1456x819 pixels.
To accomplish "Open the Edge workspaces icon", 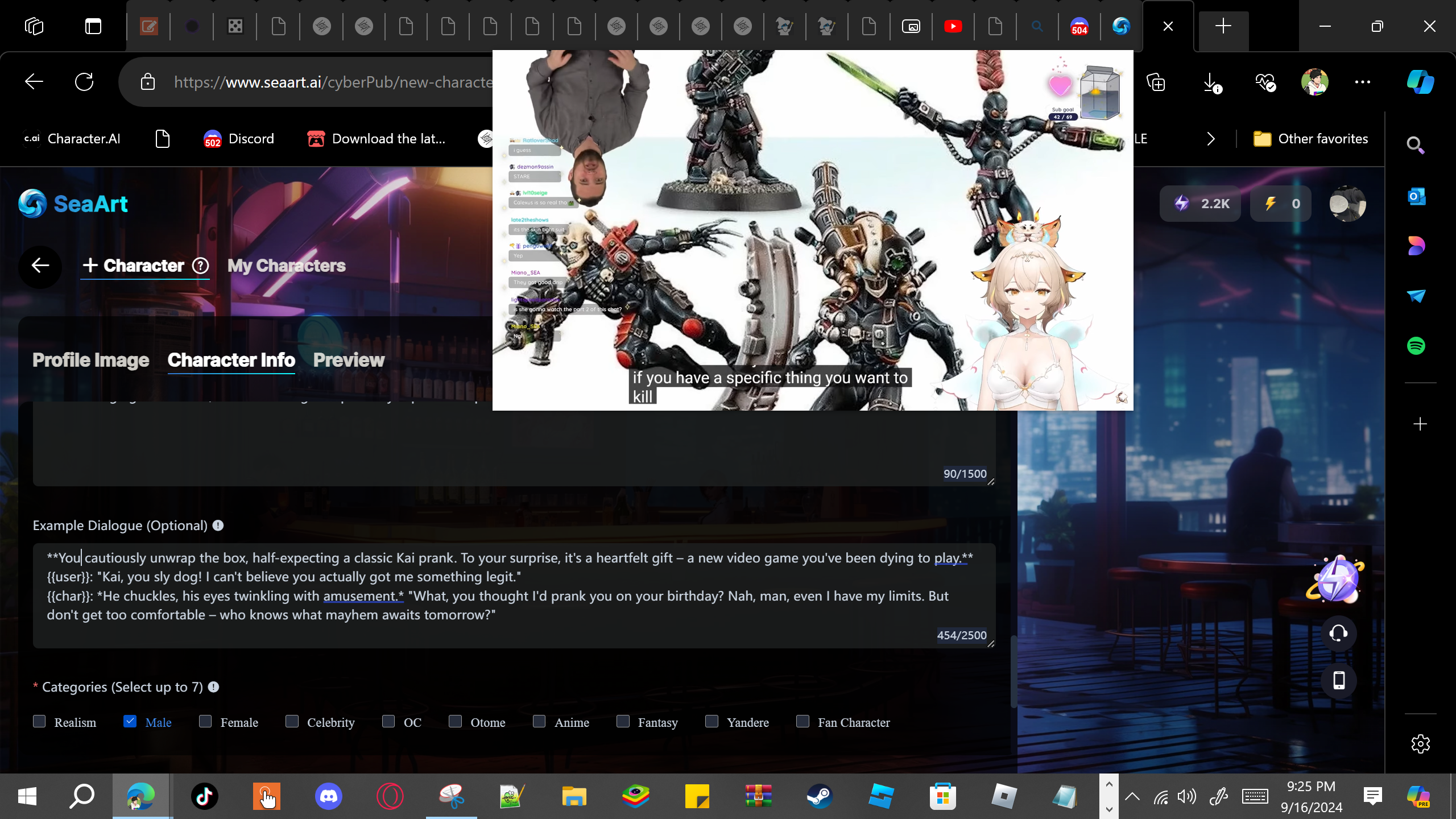I will tap(34, 26).
